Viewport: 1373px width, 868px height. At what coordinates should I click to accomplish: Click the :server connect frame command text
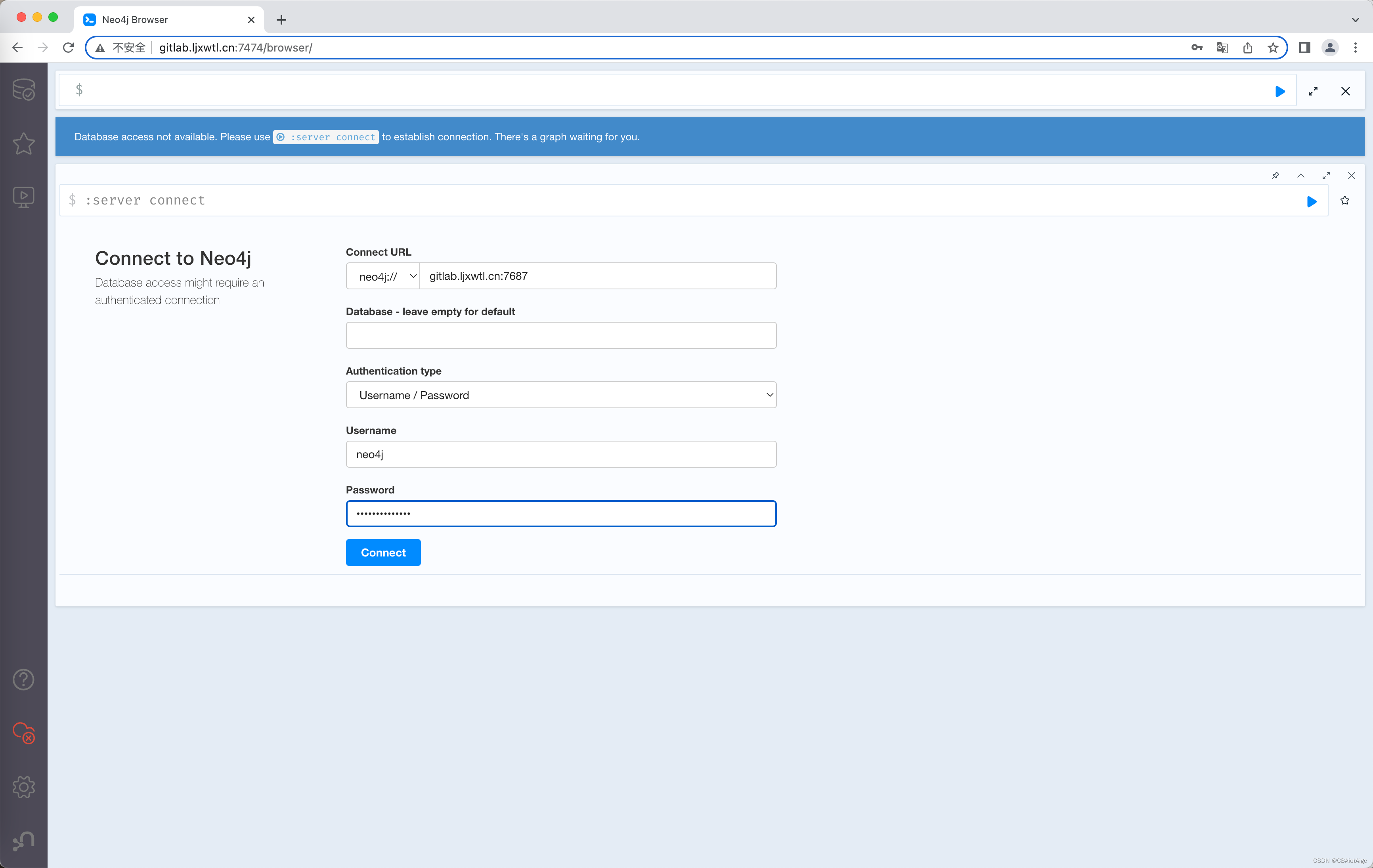pyautogui.click(x=145, y=200)
